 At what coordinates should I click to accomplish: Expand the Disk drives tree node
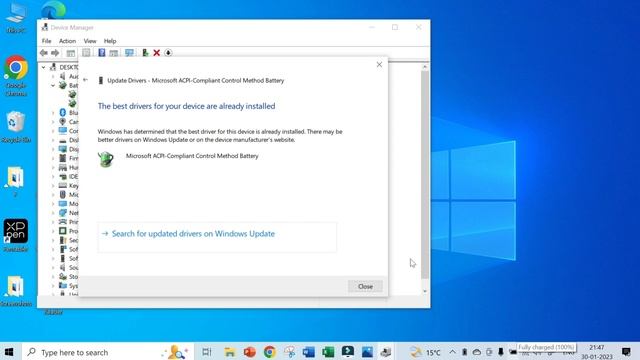point(53,140)
